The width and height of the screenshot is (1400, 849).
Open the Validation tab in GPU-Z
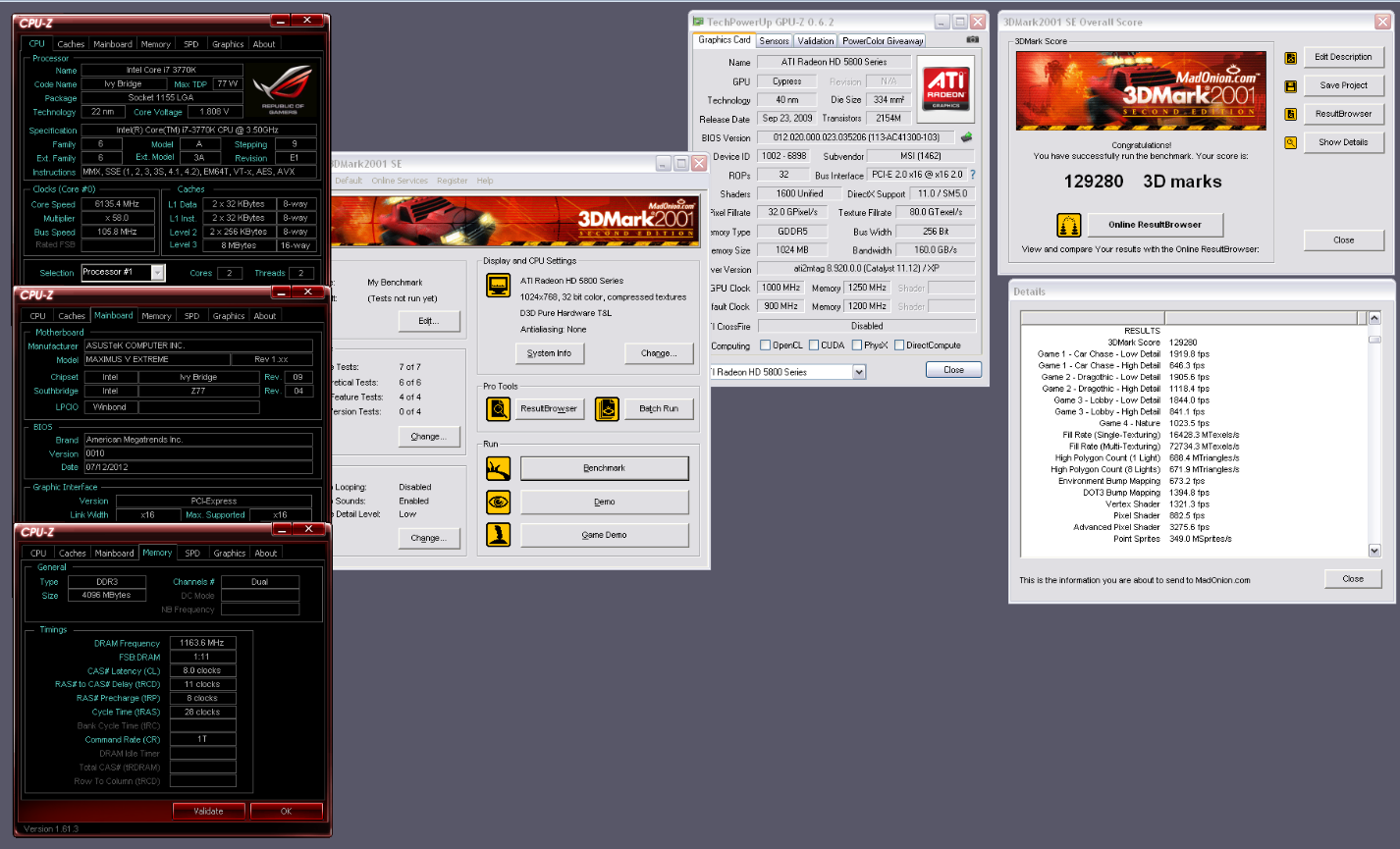click(815, 41)
